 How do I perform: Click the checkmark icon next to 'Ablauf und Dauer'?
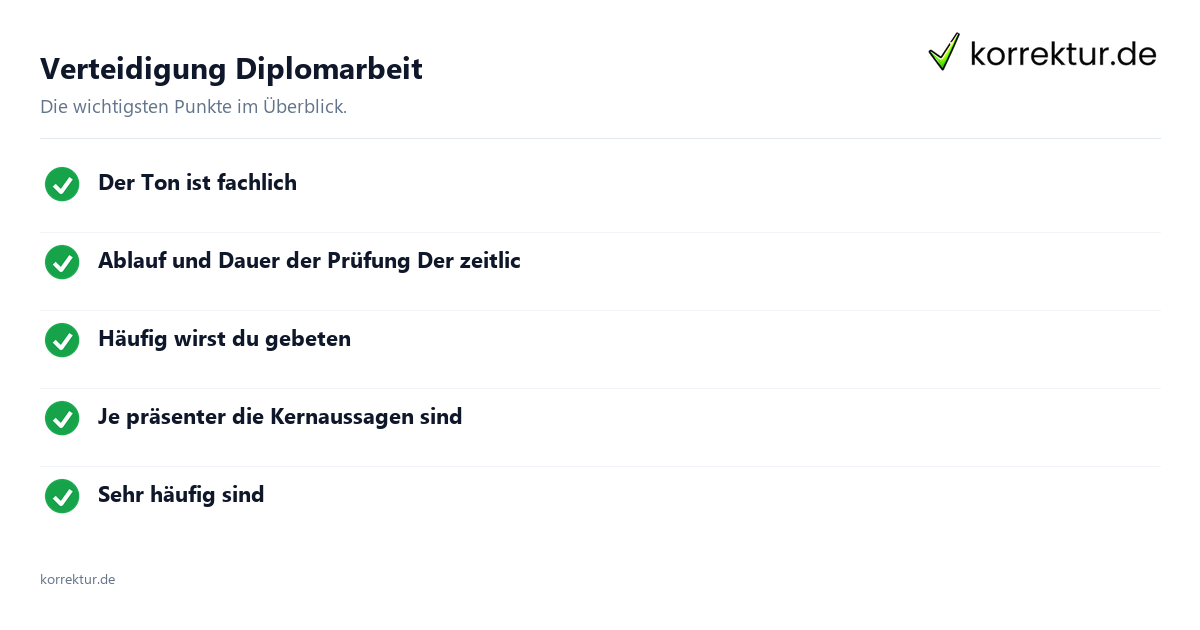[x=62, y=262]
